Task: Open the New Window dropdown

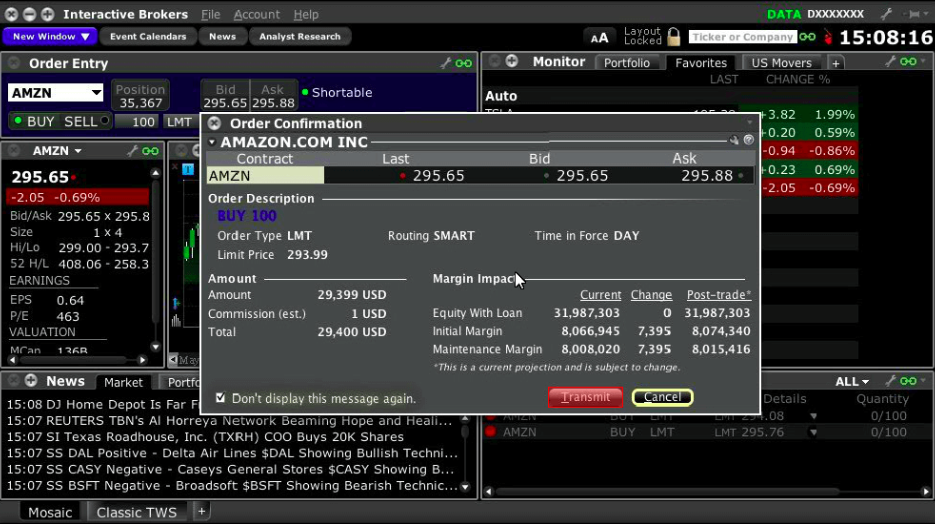Action: tap(50, 36)
